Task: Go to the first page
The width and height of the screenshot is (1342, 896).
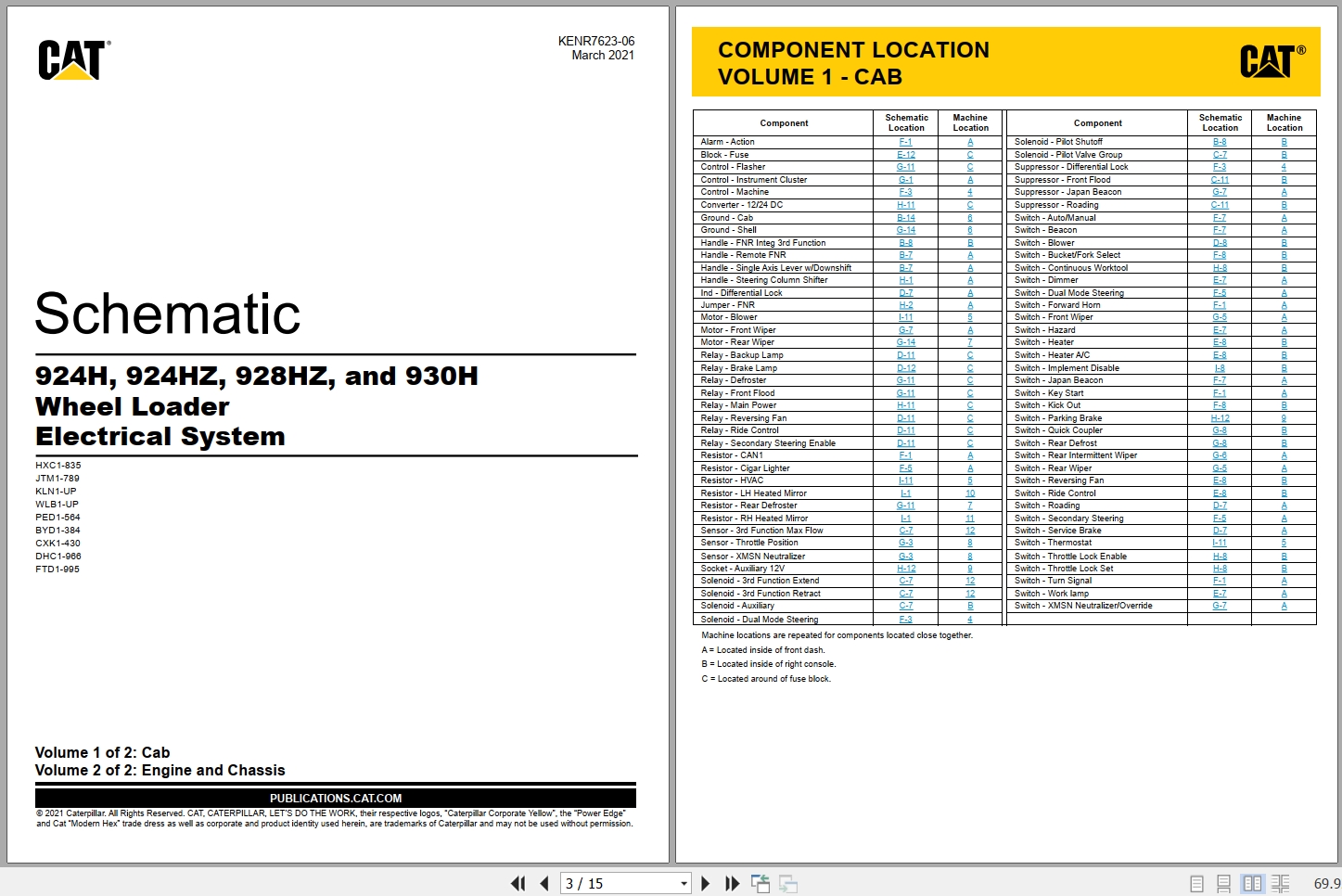Action: coord(518,884)
